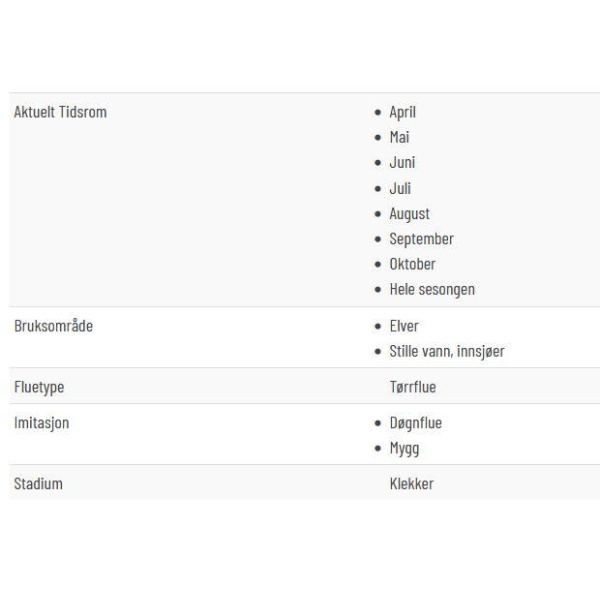600x600 pixels.
Task: Select August in the list
Action: (409, 214)
